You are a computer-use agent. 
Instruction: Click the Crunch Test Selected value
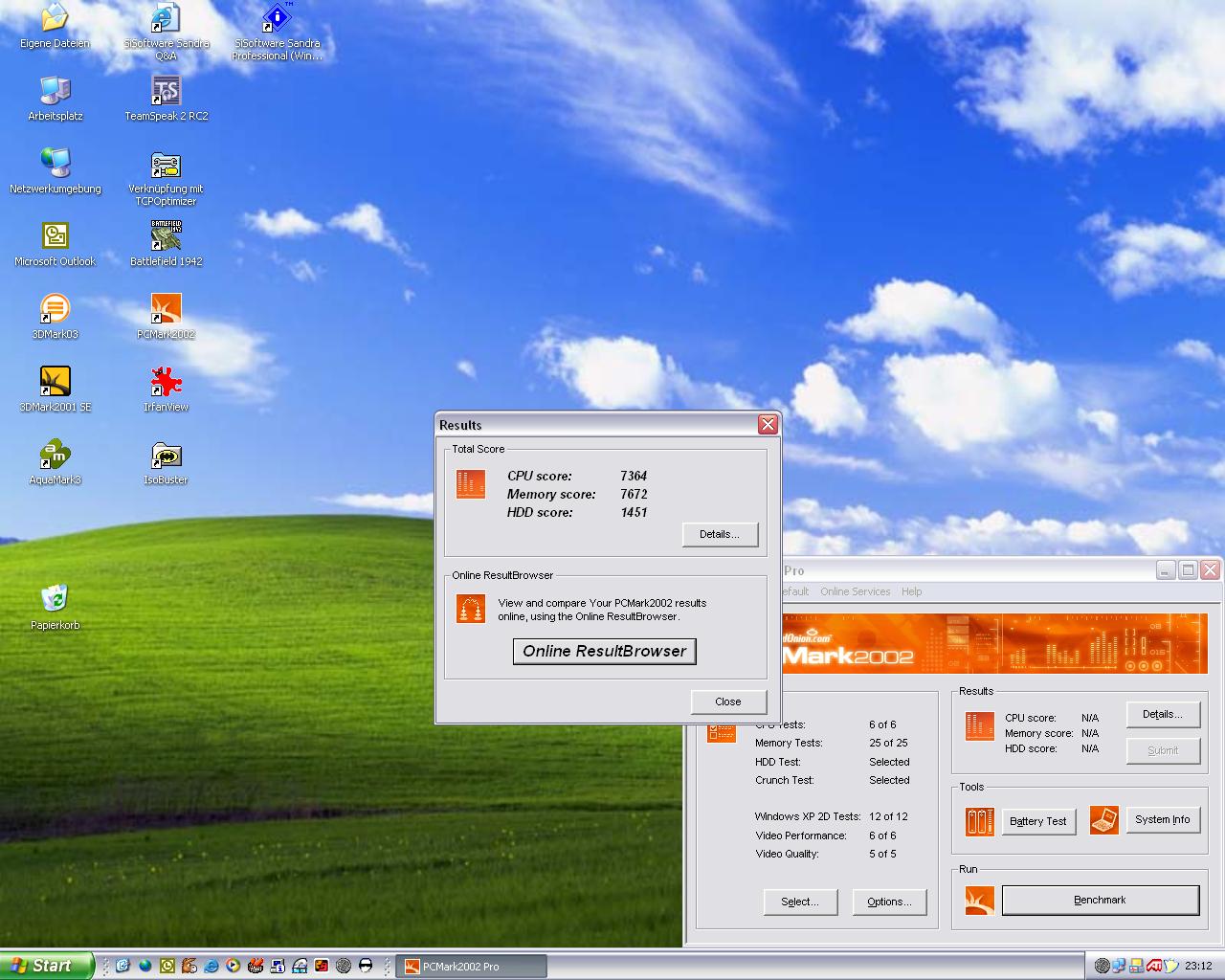click(x=889, y=780)
